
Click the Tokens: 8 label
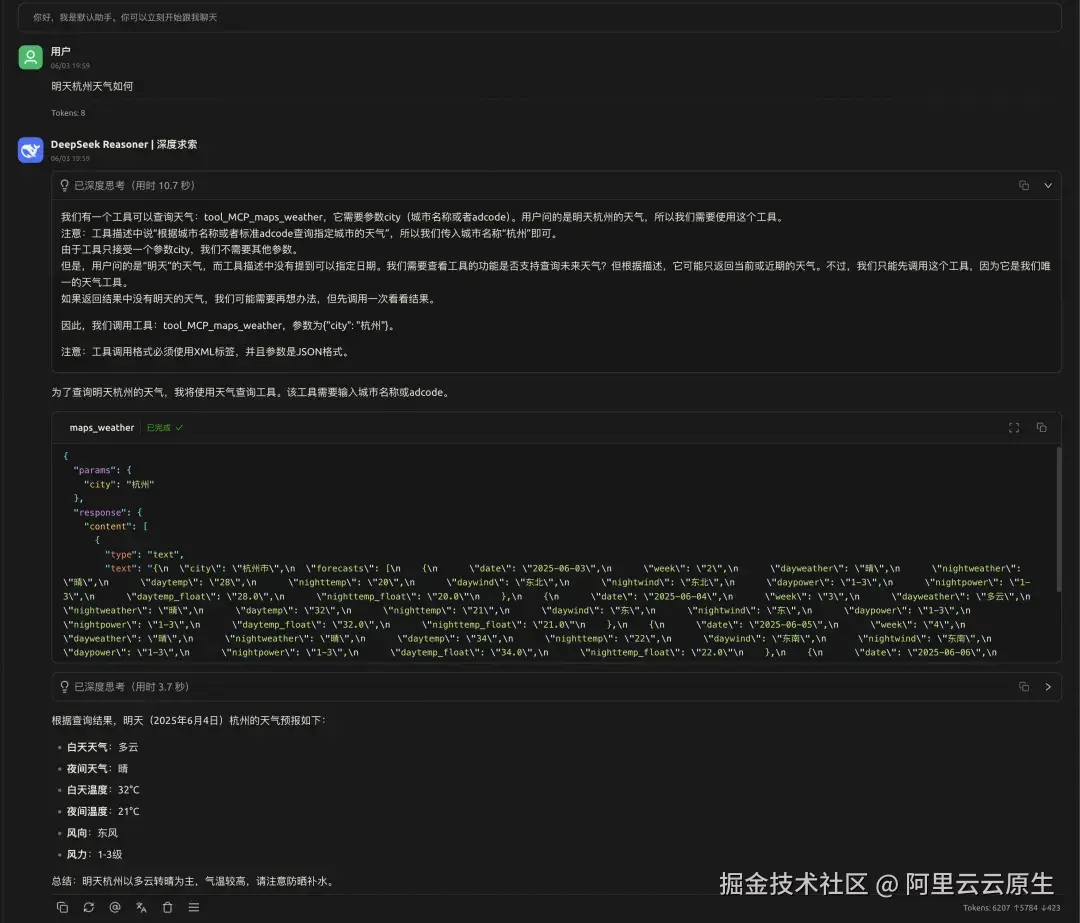(x=68, y=113)
